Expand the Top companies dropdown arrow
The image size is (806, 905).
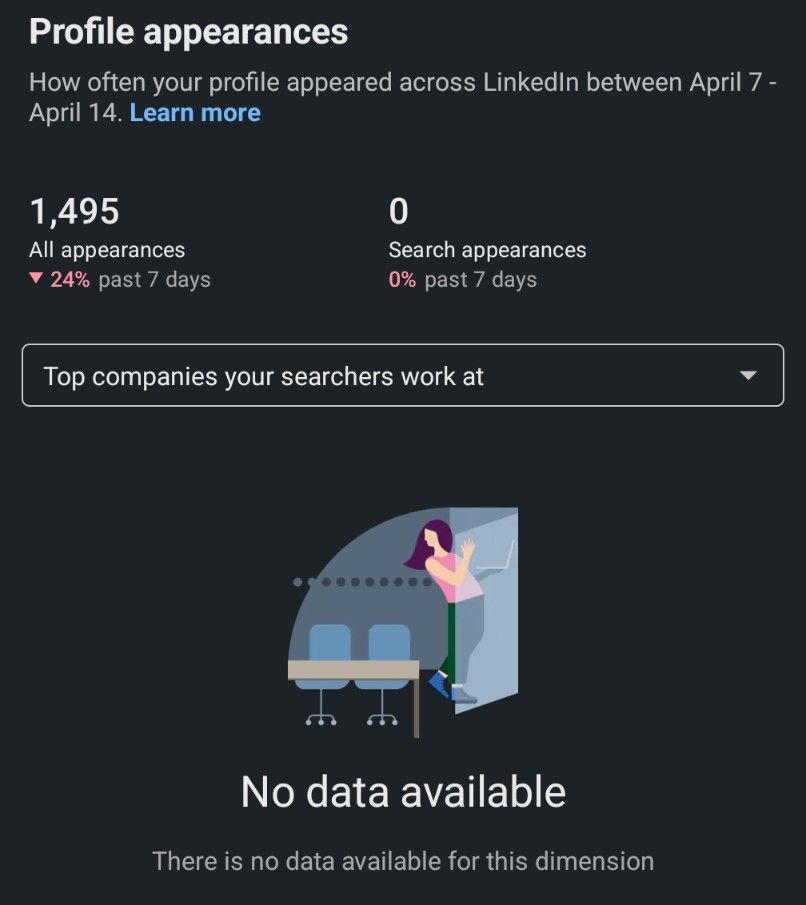[747, 376]
